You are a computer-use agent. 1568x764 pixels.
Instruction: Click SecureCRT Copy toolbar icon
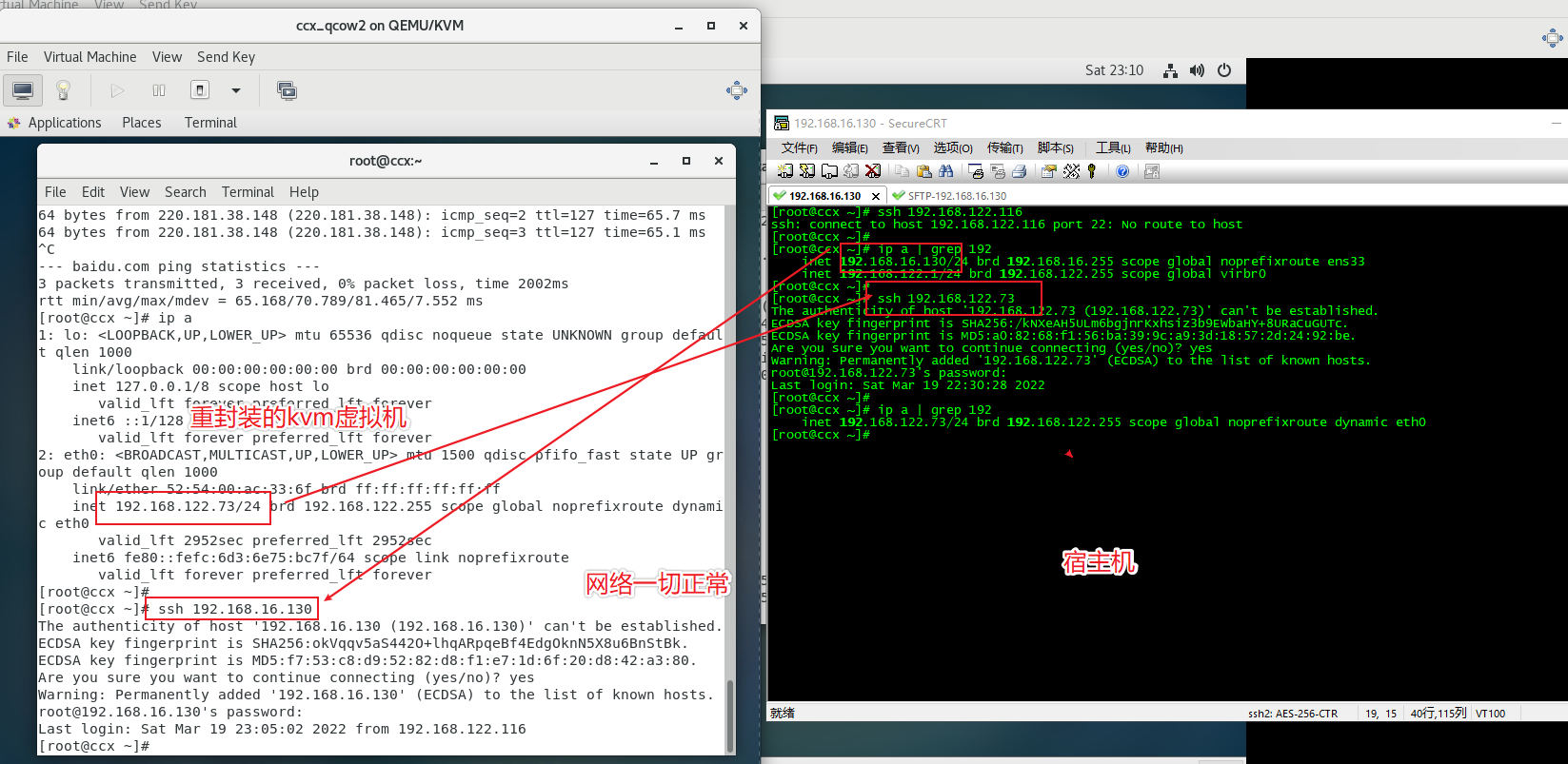[x=903, y=171]
